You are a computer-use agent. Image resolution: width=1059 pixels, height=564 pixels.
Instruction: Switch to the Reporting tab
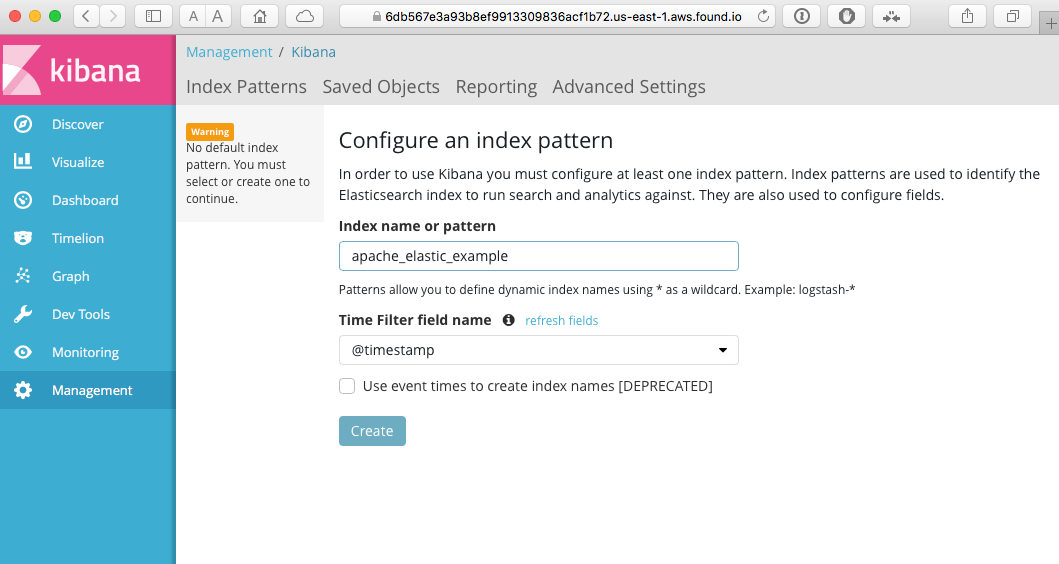[x=496, y=86]
